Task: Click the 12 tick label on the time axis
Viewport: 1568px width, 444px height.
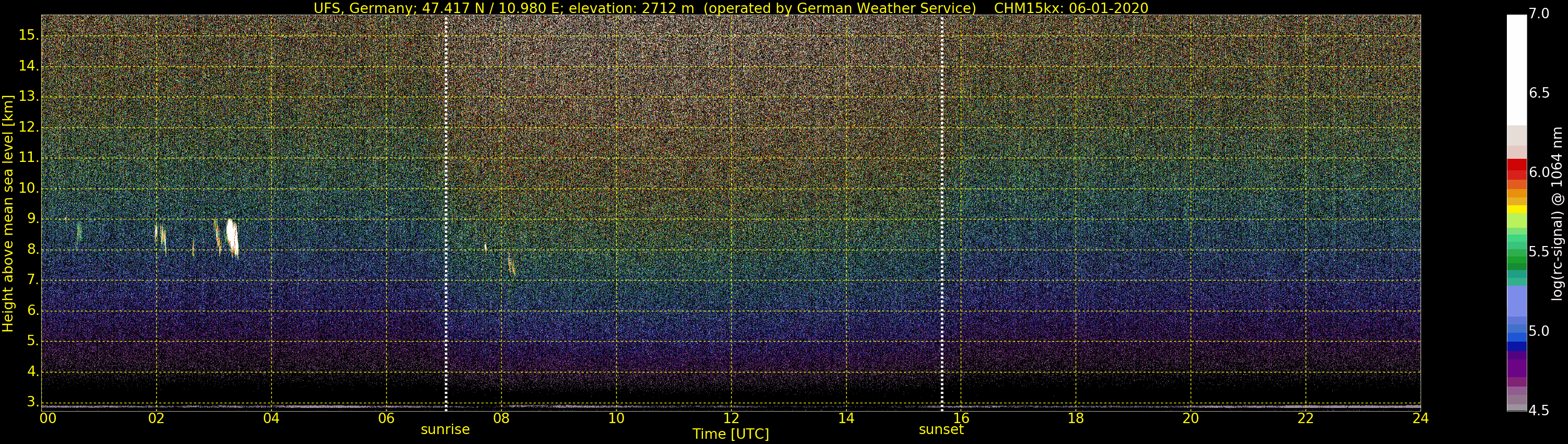Action: tap(731, 418)
